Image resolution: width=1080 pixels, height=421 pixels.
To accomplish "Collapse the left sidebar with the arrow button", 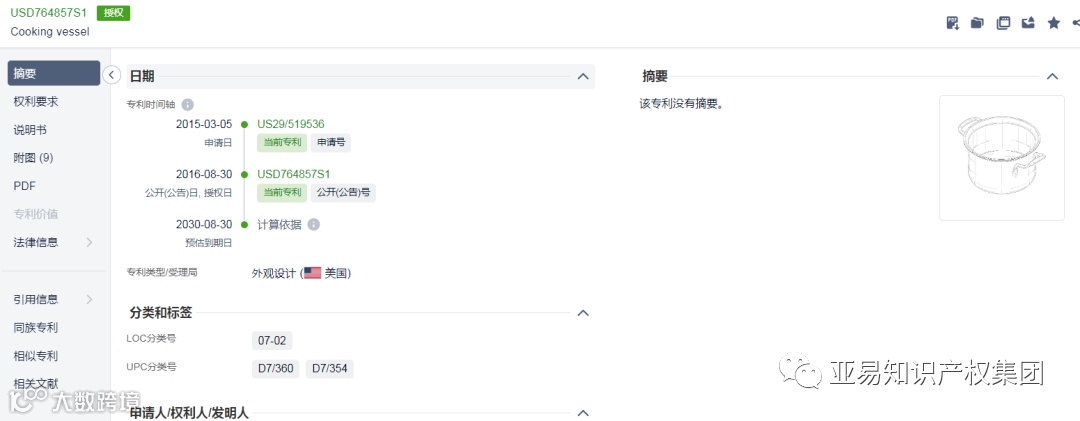I will pos(112,75).
